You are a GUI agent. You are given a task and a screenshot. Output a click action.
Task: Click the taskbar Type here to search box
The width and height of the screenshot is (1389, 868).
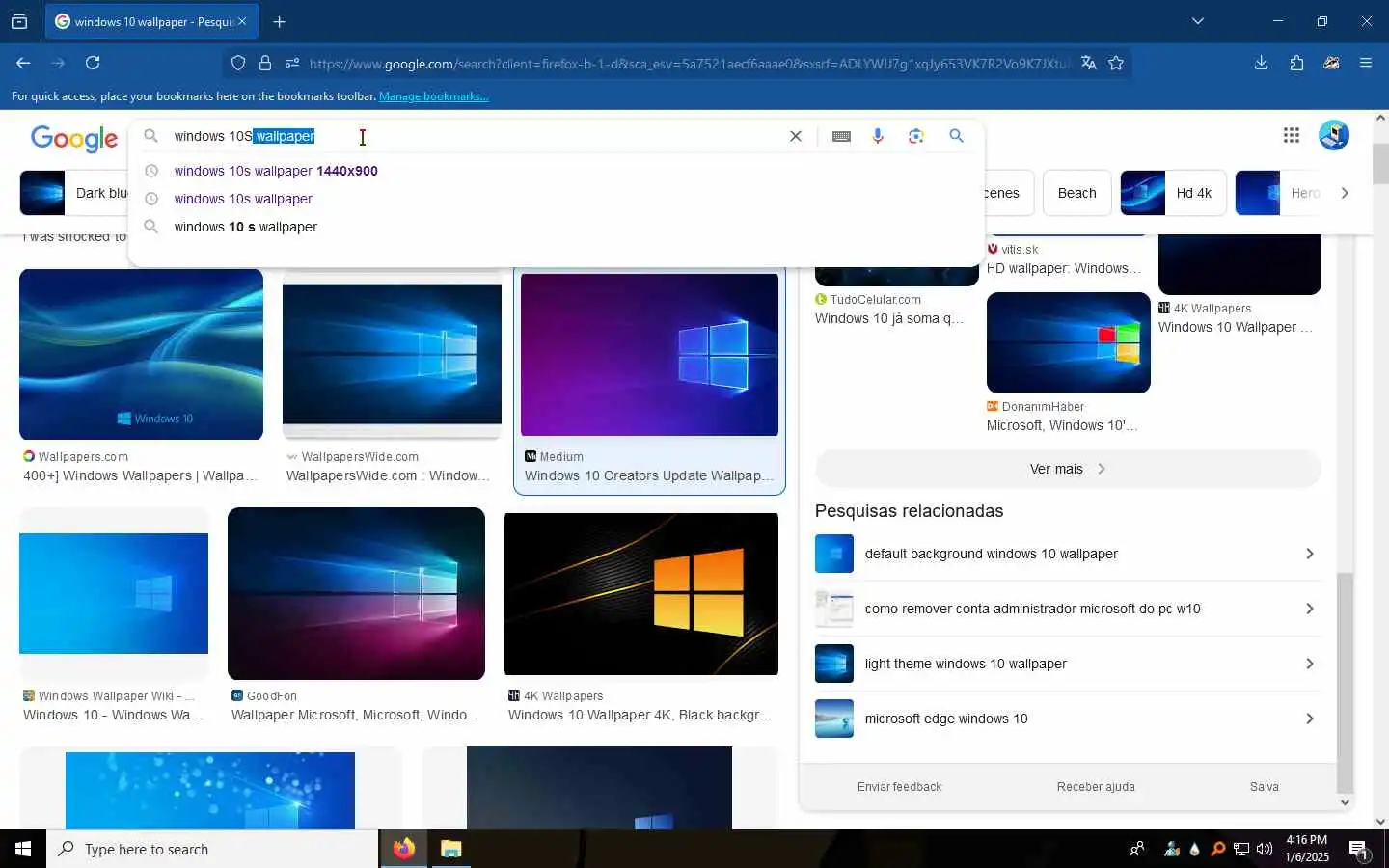(x=212, y=849)
